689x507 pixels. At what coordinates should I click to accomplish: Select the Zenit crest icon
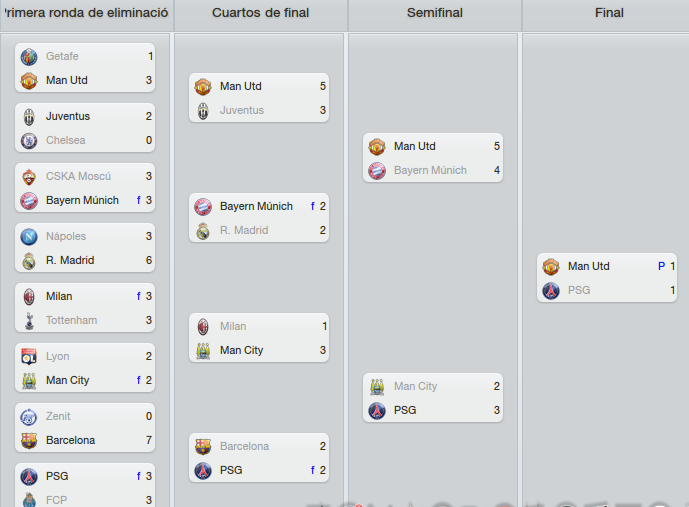[x=29, y=416]
